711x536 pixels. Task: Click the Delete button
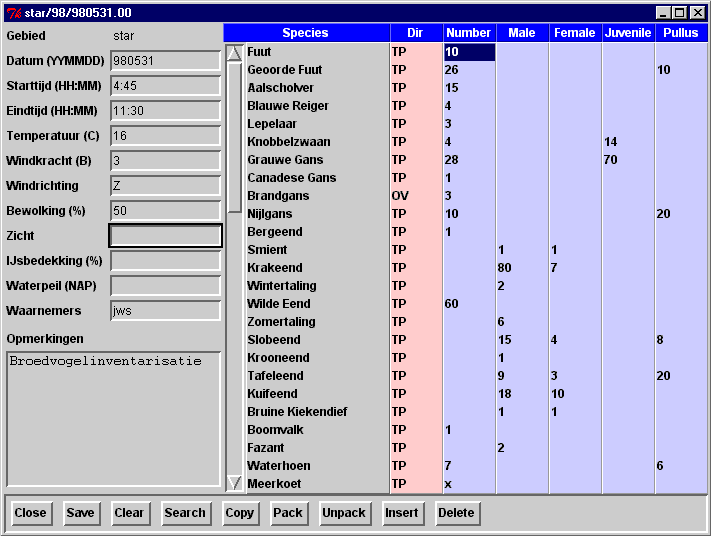pos(457,513)
